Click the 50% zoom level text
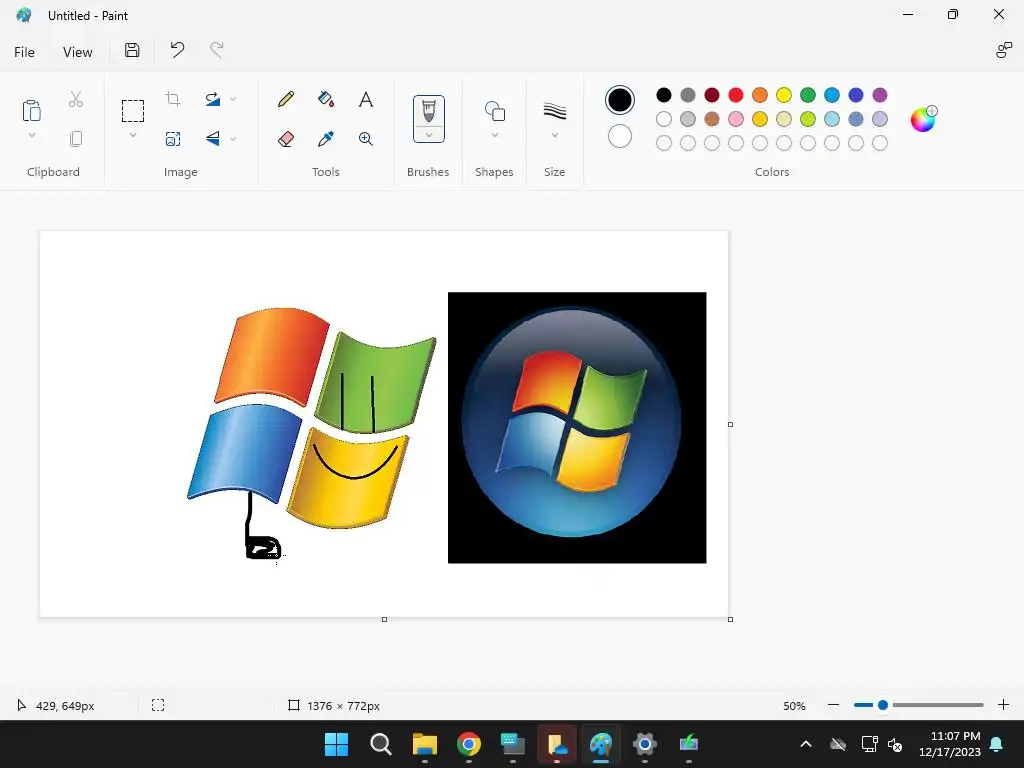The image size is (1024, 768). tap(794, 705)
